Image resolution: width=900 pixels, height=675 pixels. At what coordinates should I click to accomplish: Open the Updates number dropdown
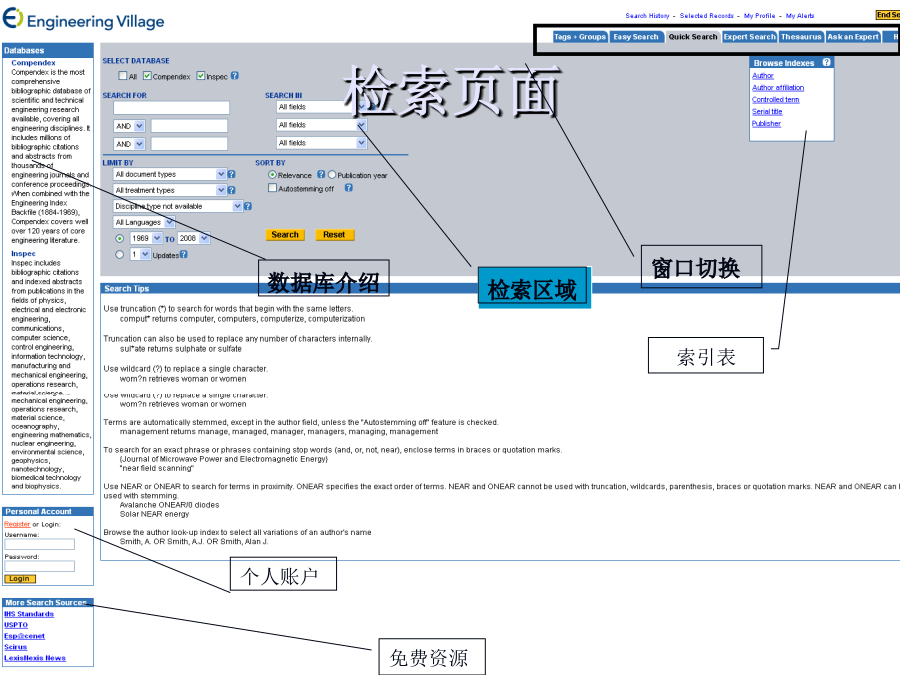140,254
